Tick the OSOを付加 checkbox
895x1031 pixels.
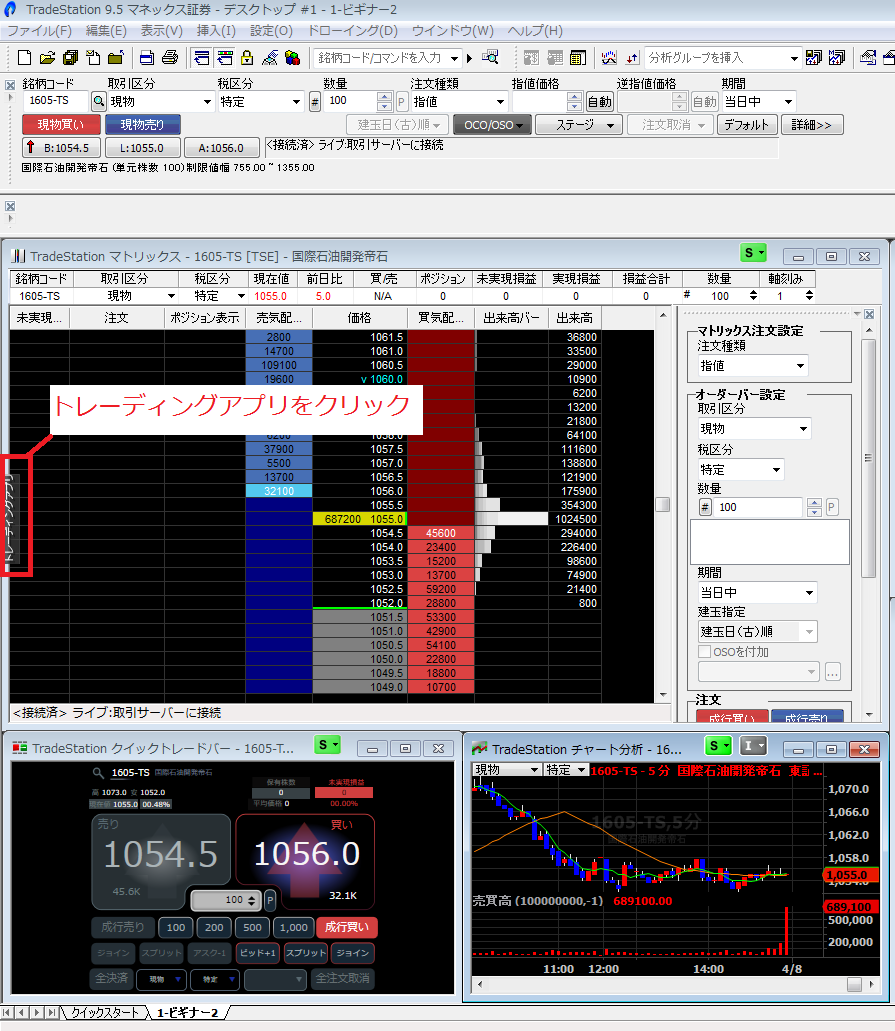(x=704, y=652)
